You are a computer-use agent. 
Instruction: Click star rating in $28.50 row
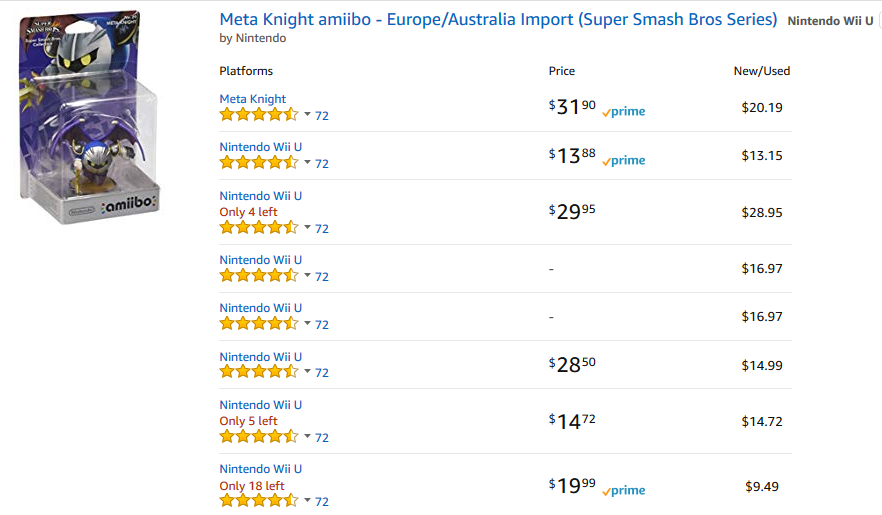(259, 372)
